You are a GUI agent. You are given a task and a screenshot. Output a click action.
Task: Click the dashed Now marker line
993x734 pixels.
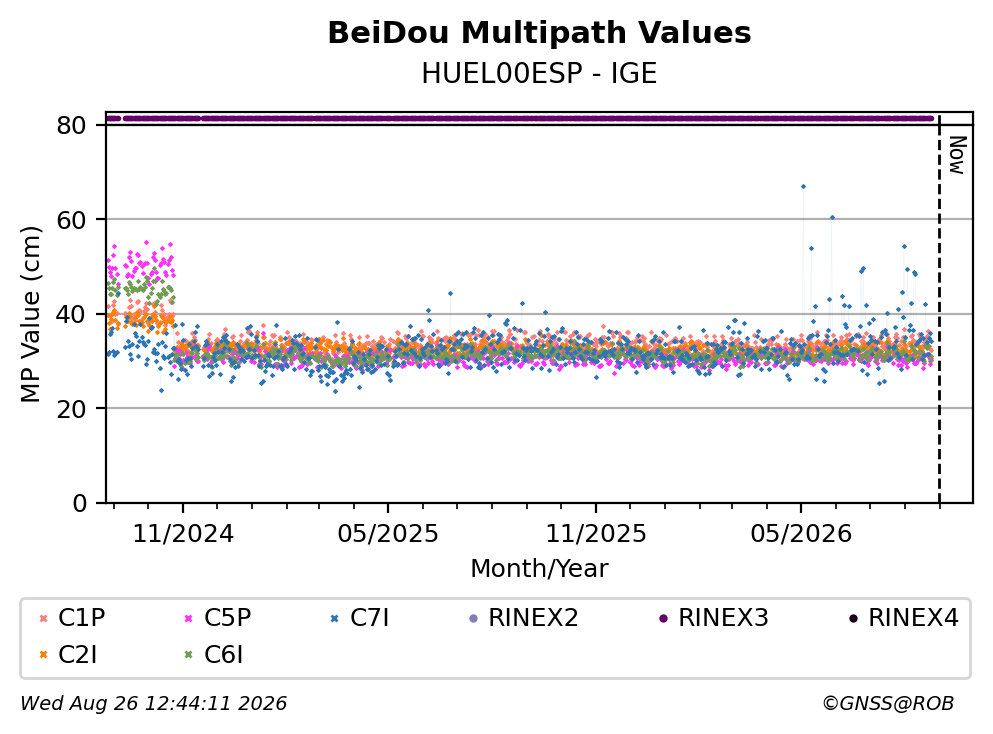pyautogui.click(x=939, y=308)
